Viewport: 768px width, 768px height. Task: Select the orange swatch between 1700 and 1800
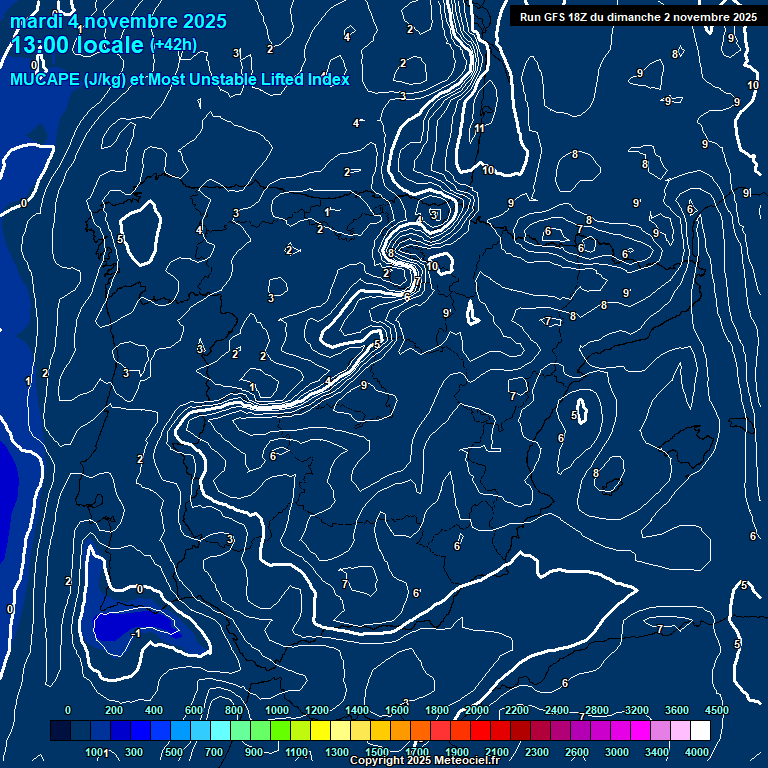pos(420,730)
